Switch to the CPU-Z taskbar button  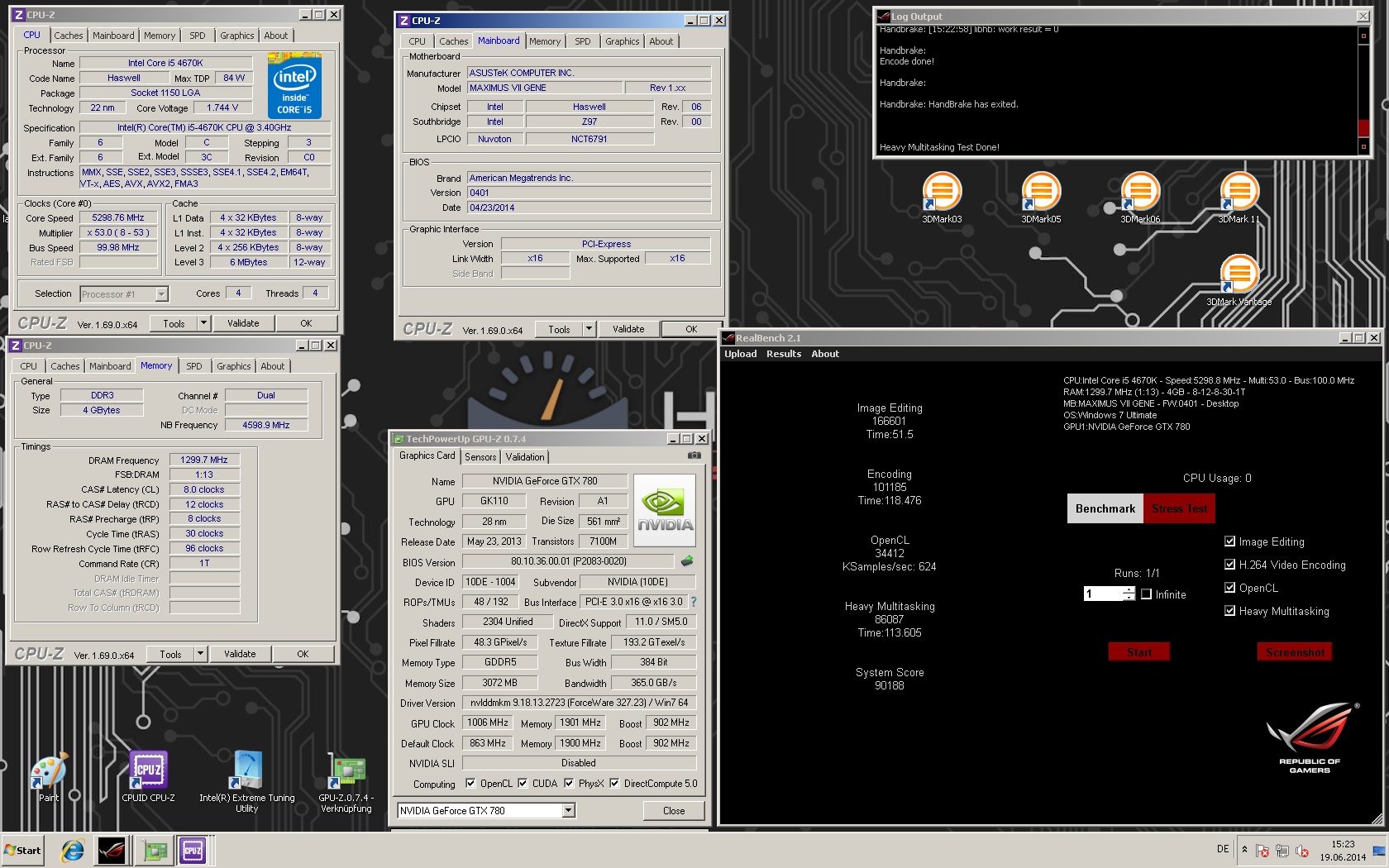(193, 850)
